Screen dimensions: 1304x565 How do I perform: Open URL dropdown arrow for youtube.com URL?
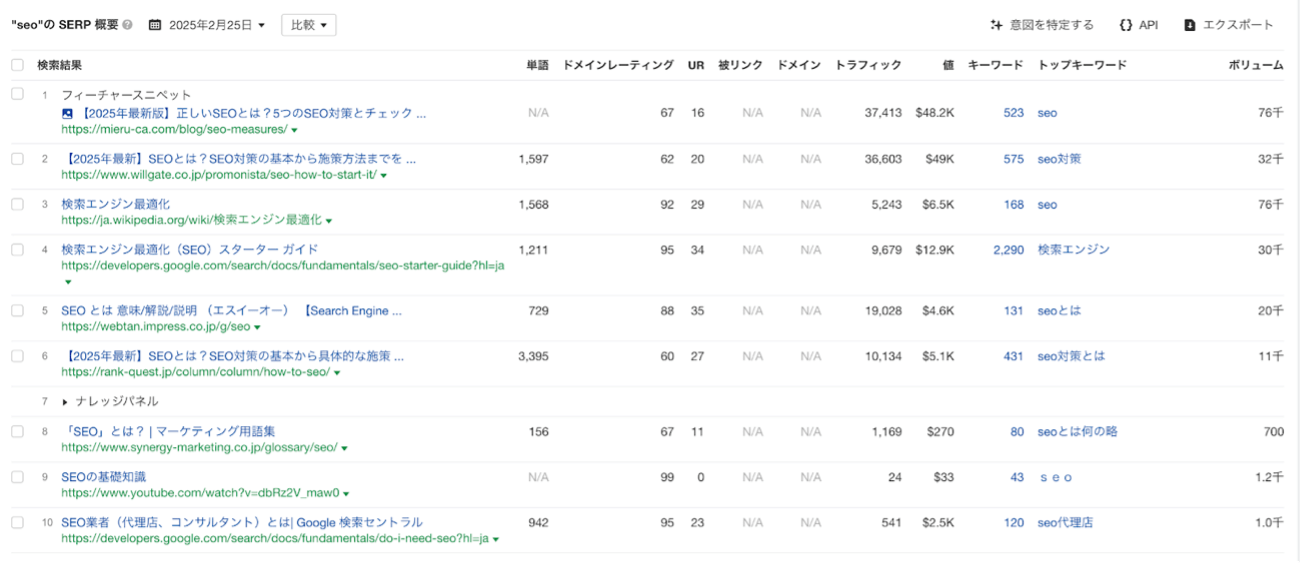(347, 494)
